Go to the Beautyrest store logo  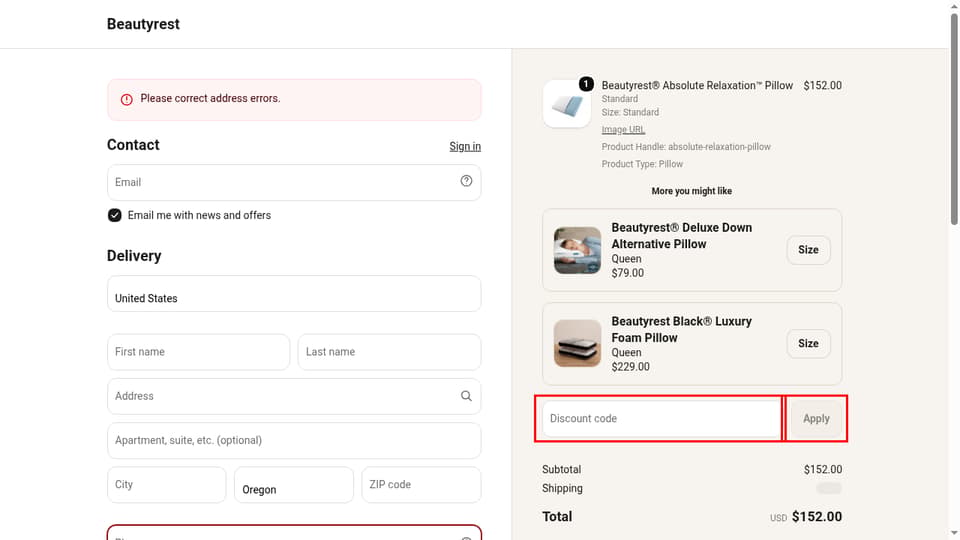pyautogui.click(x=143, y=24)
